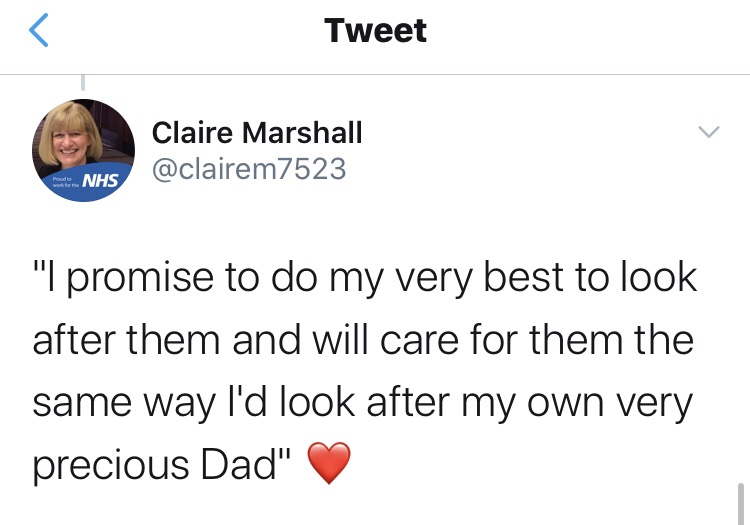Click the red heart emoji
750x525 pixels.
tap(327, 463)
